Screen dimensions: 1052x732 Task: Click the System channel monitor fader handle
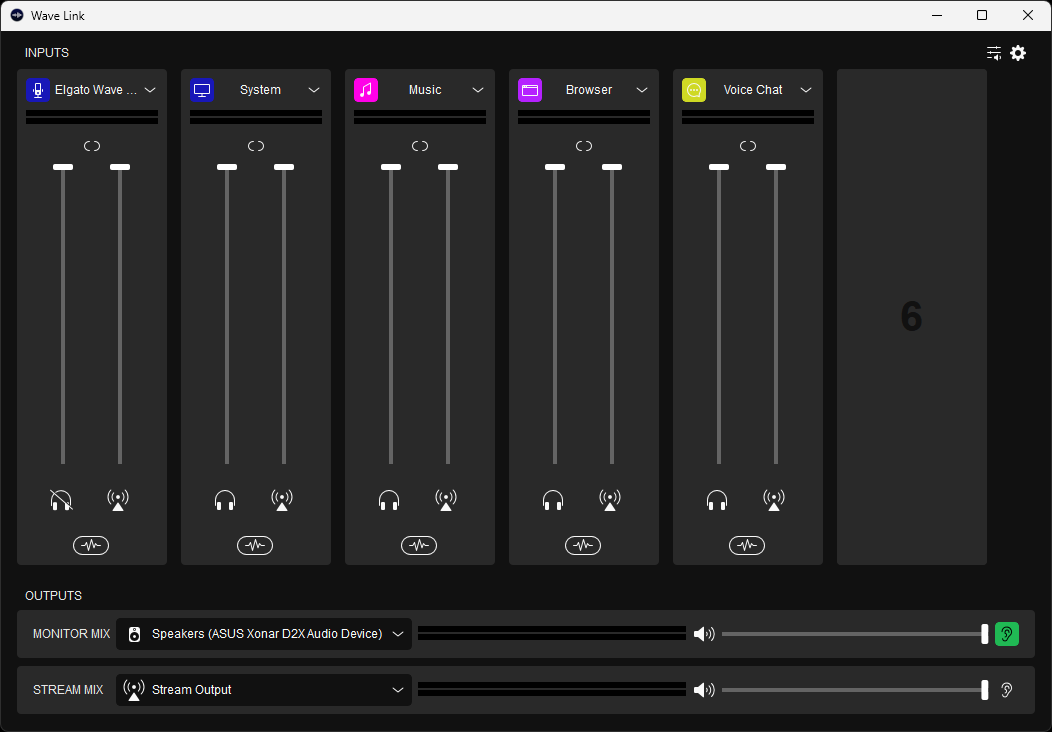point(227,167)
